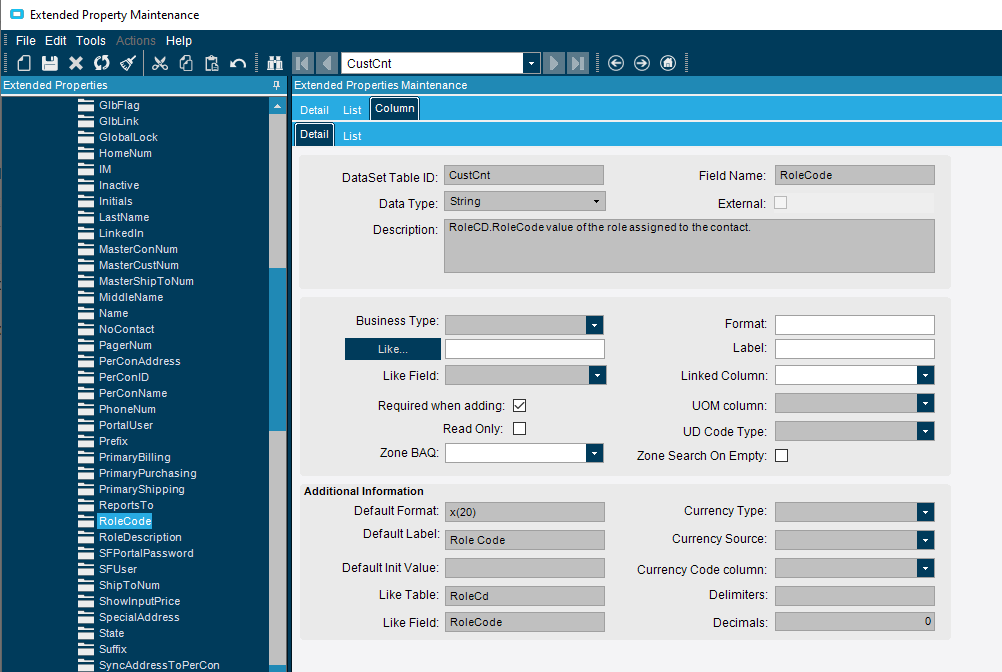Screen dimensions: 1002x672
Task: Open the Tools menu
Action: (x=91, y=40)
